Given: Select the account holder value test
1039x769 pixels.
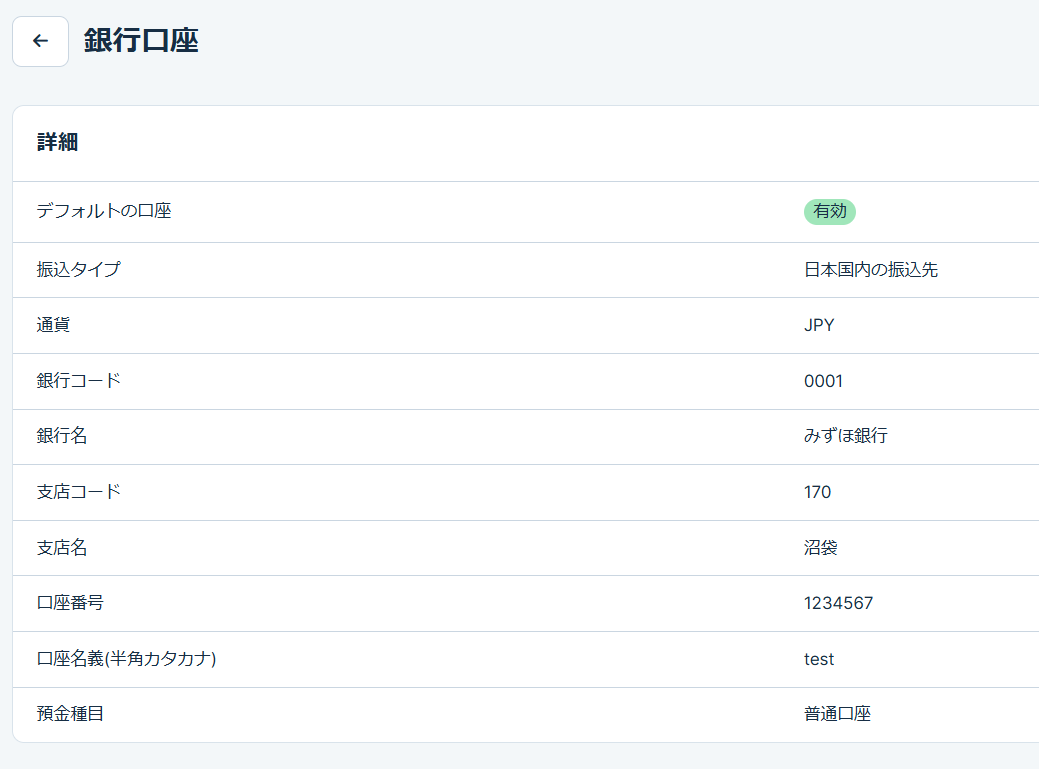Looking at the screenshot, I should pos(818,659).
